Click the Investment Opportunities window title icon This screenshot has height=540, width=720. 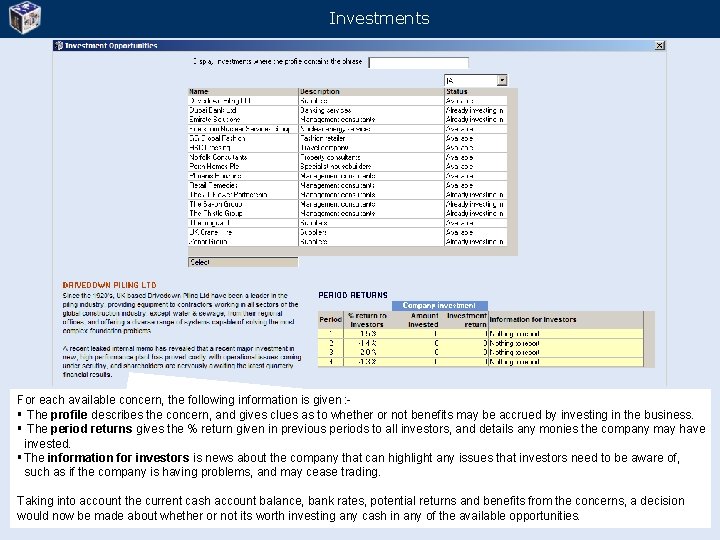(59, 45)
